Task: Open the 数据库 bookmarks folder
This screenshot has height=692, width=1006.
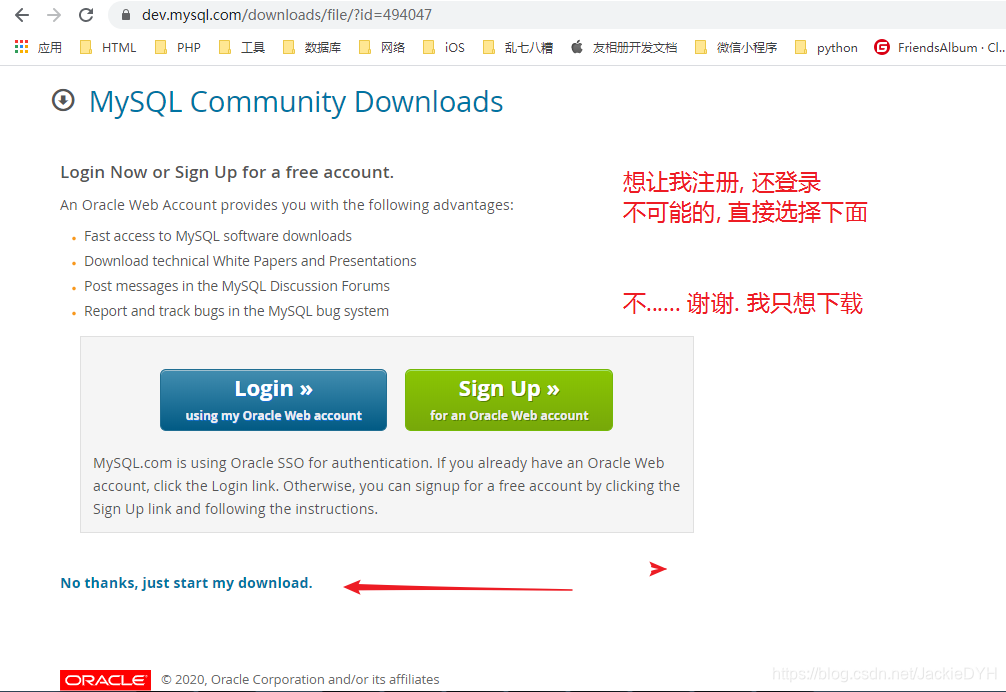Action: [312, 47]
